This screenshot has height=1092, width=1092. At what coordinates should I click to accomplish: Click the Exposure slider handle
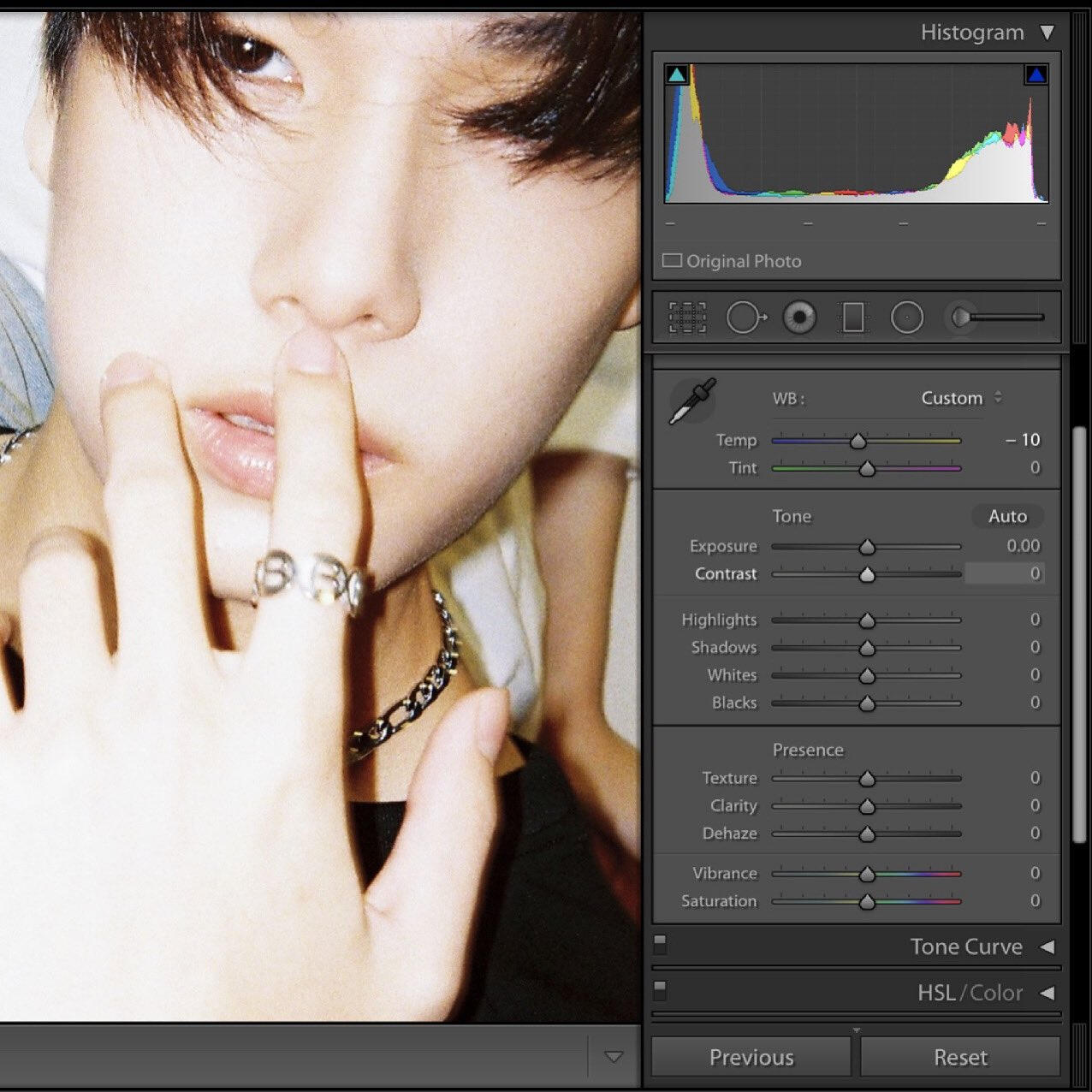click(x=867, y=547)
